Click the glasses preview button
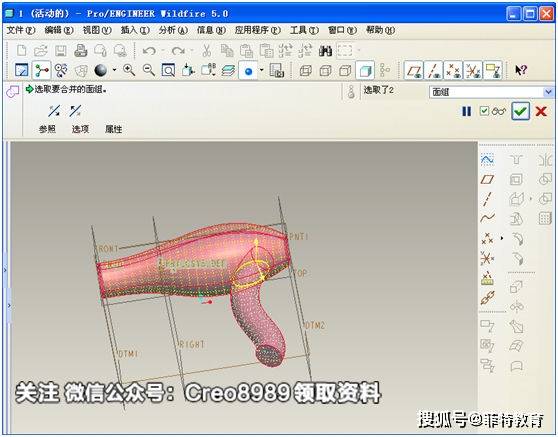 tap(499, 111)
